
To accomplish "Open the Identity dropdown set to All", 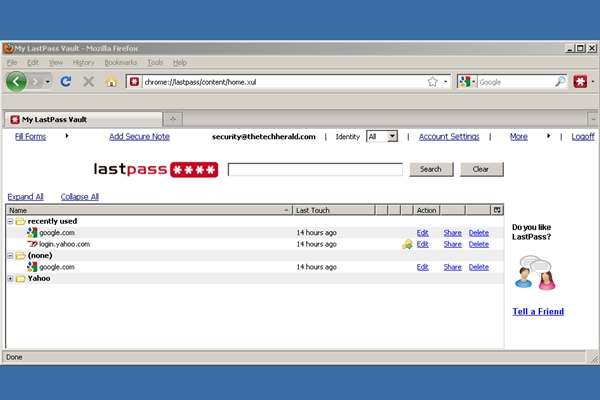I will click(382, 136).
